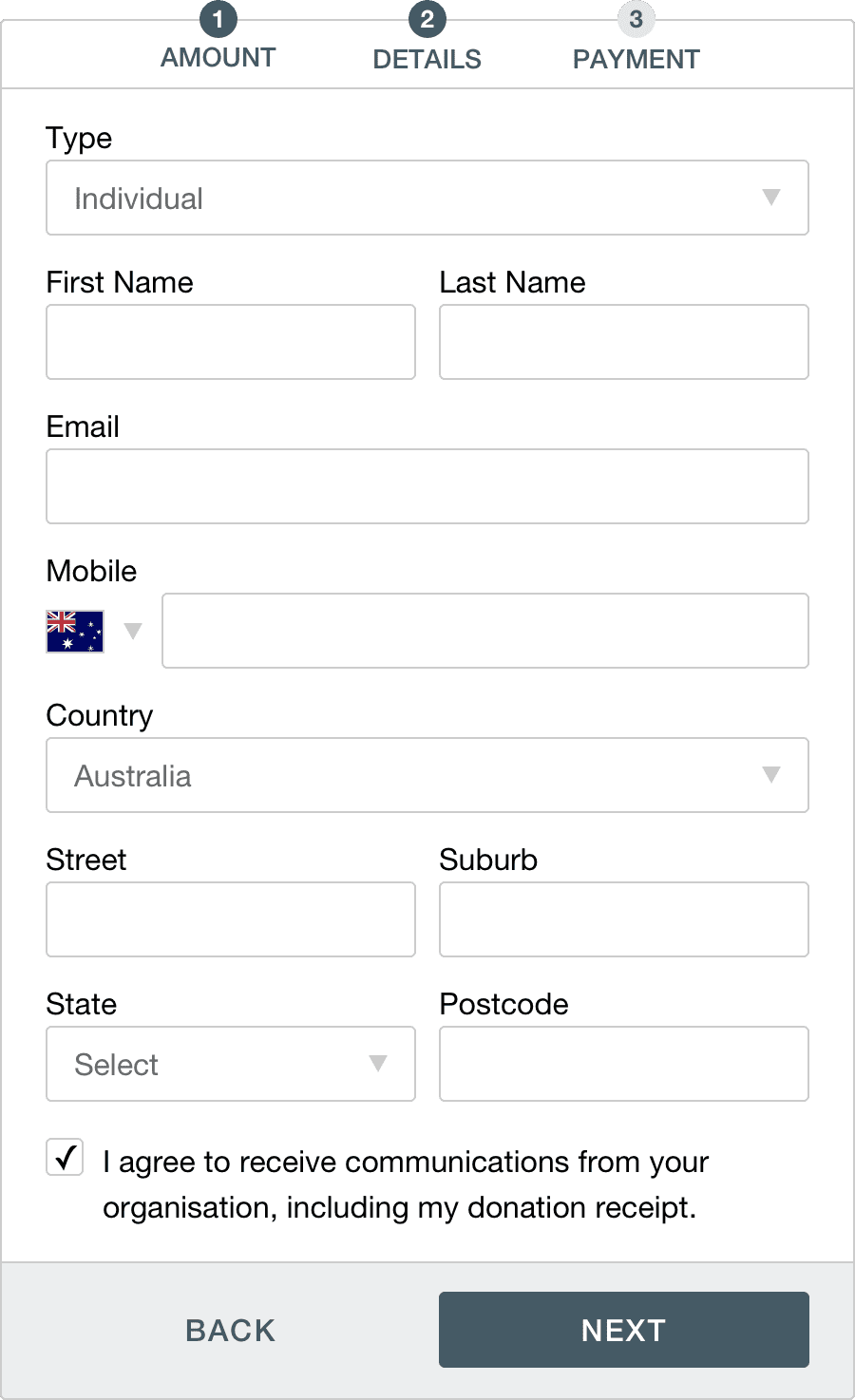The image size is (855, 1400).
Task: Focus the Email input field
Action: click(x=427, y=486)
